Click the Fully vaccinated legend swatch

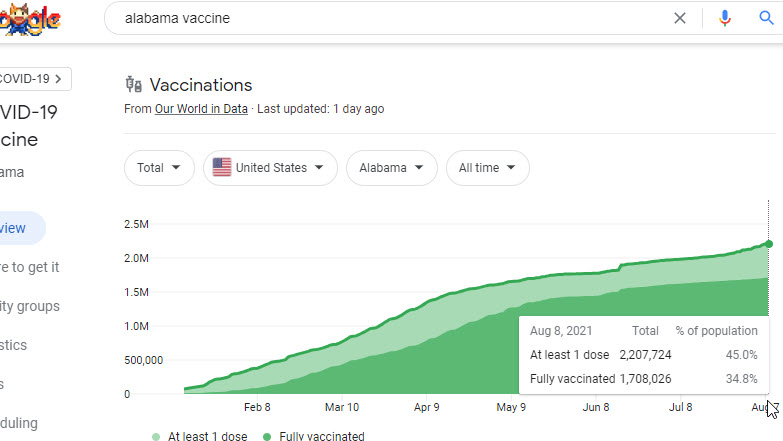tap(265, 436)
